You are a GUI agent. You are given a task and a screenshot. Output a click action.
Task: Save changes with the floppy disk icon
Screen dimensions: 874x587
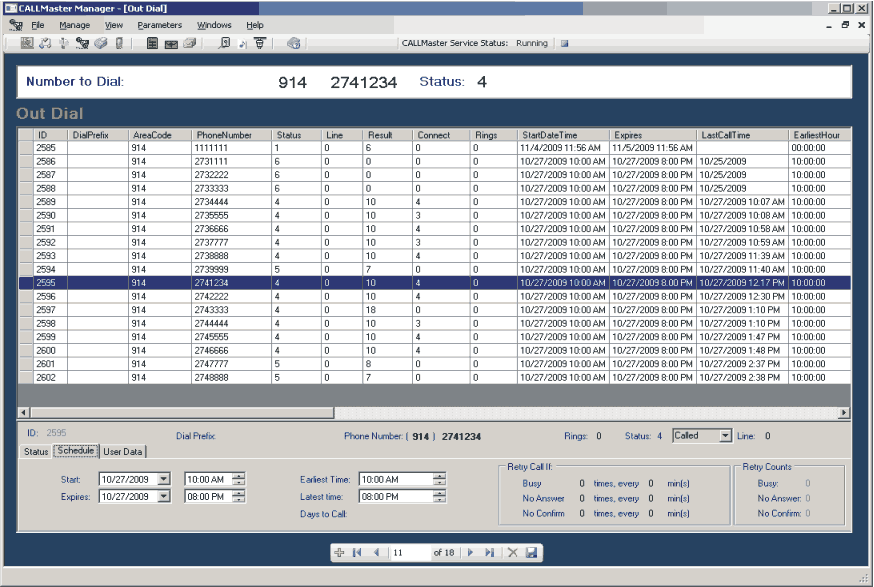point(531,552)
